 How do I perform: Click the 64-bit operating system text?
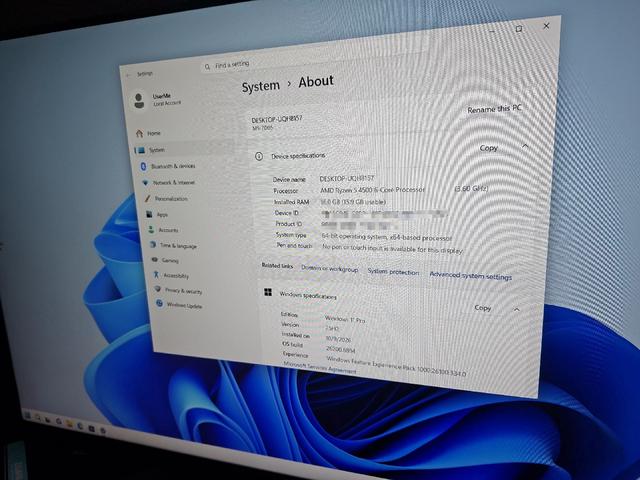point(387,237)
